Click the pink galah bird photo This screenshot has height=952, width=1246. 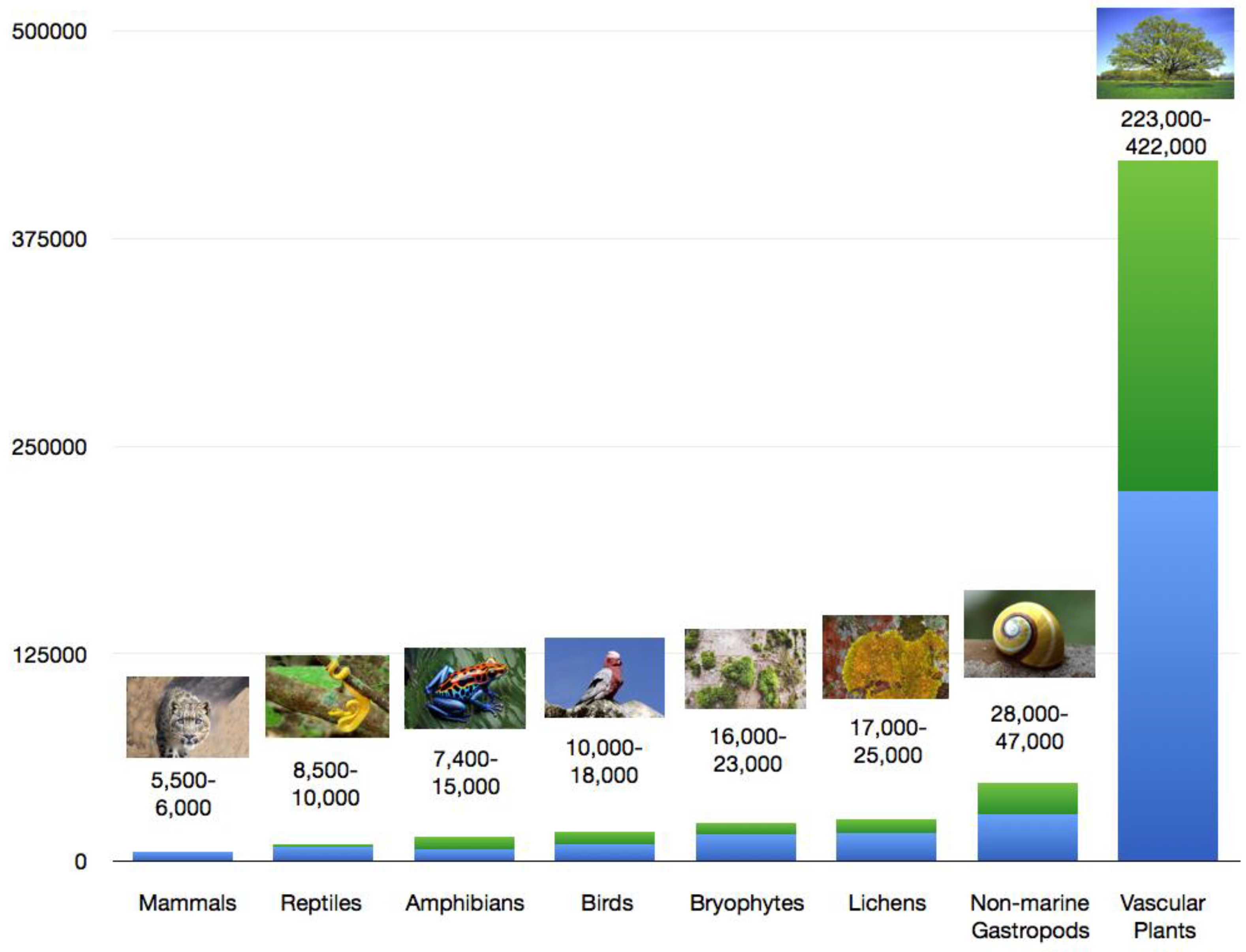pyautogui.click(x=604, y=677)
